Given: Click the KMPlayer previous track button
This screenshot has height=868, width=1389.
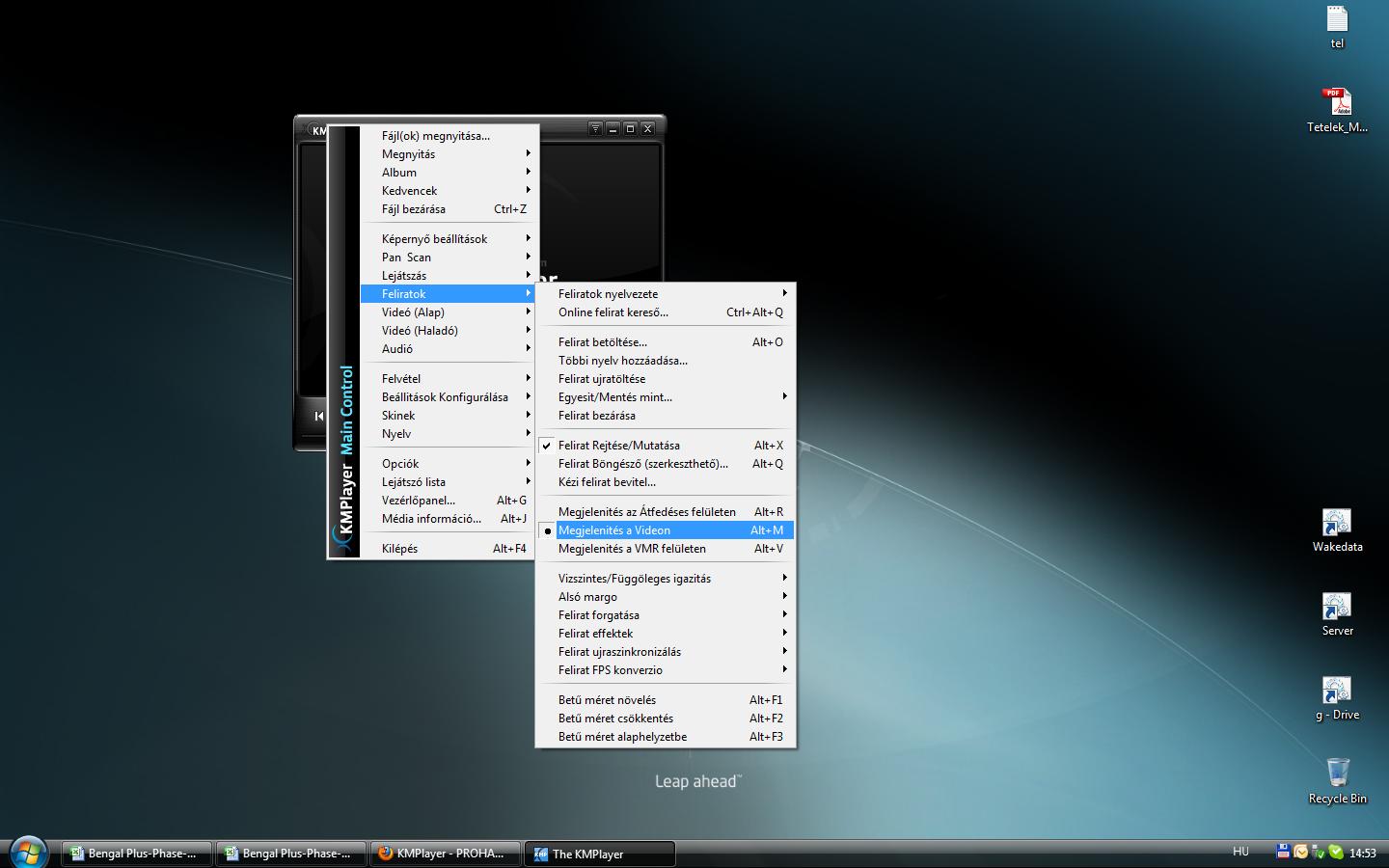Looking at the screenshot, I should (318, 416).
